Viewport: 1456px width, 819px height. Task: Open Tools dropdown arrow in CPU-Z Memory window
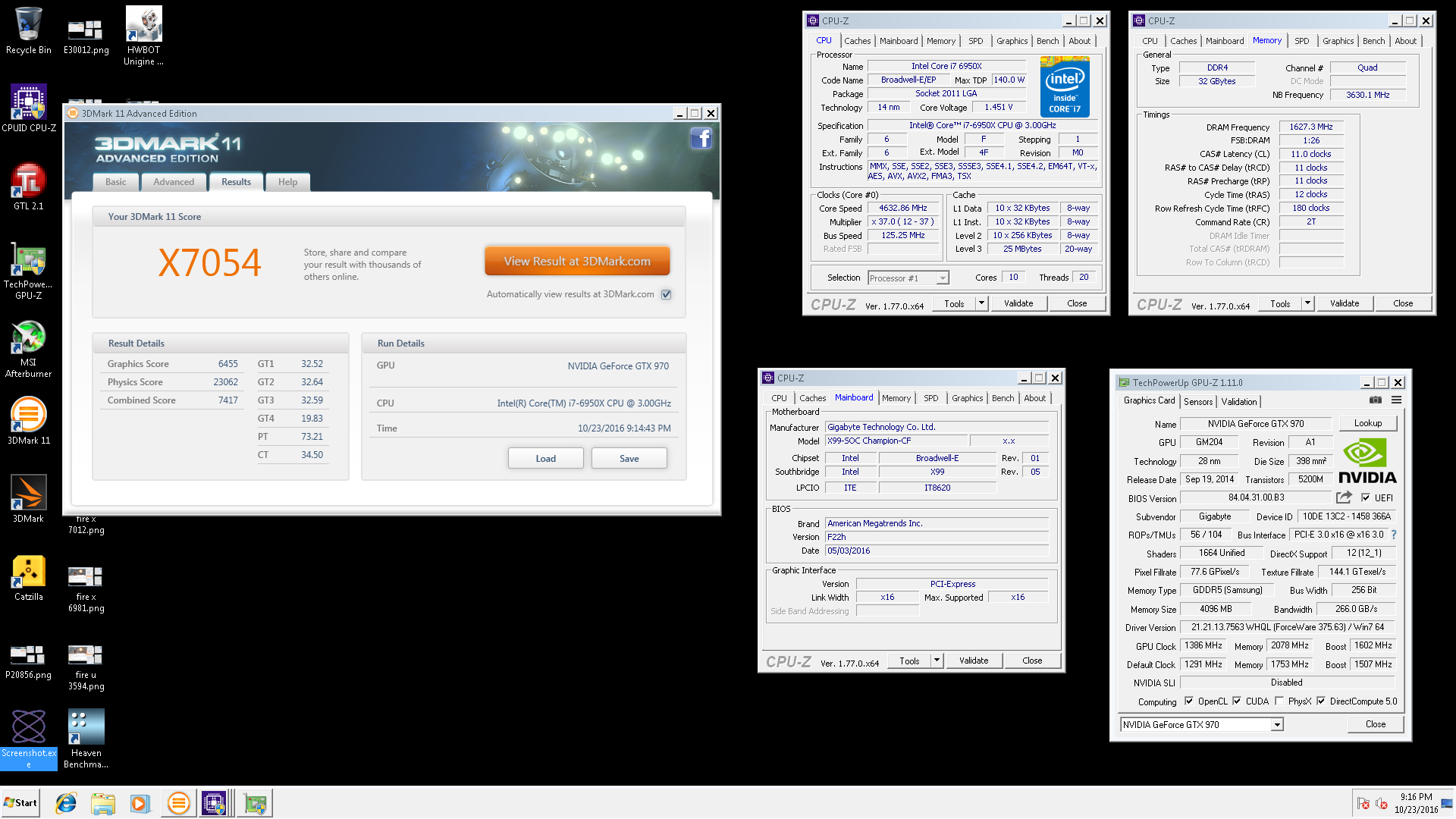coord(1307,303)
